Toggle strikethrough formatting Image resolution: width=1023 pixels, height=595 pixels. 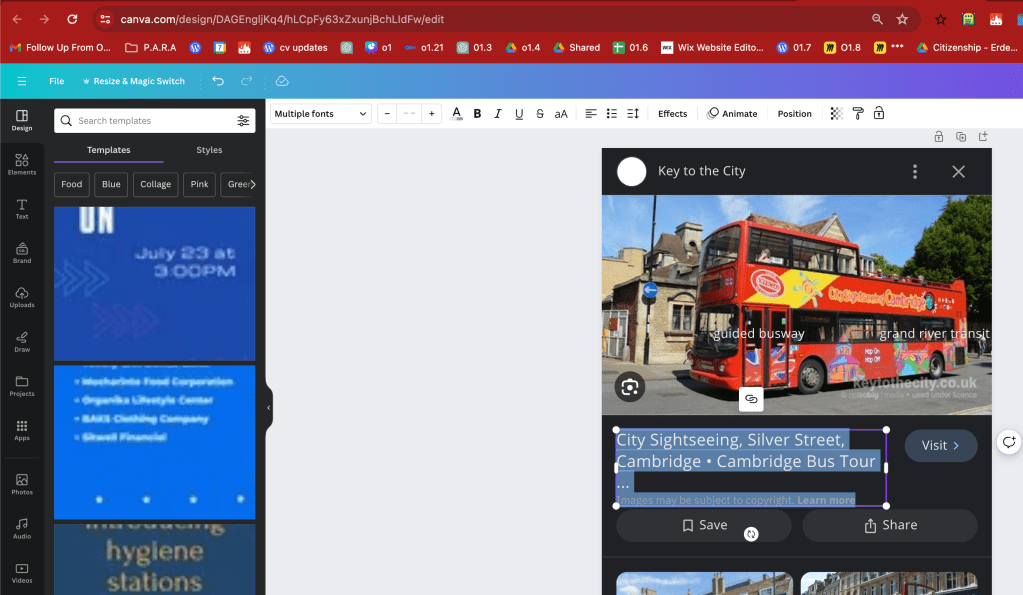point(540,114)
